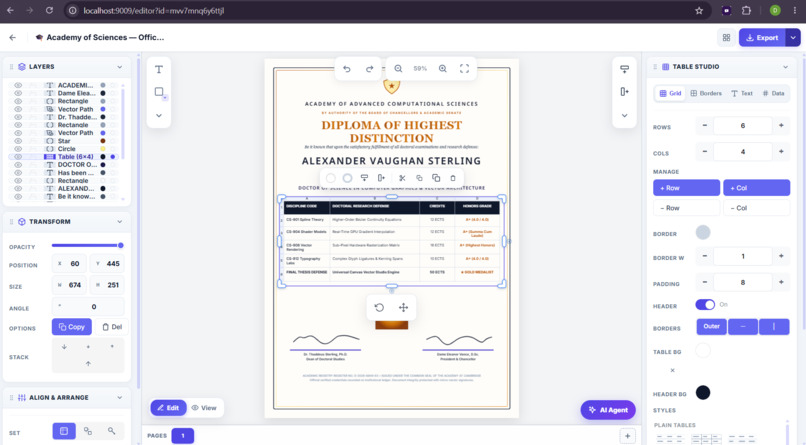
Task: Fit canvas to screen with fullscreen icon
Action: coord(464,68)
